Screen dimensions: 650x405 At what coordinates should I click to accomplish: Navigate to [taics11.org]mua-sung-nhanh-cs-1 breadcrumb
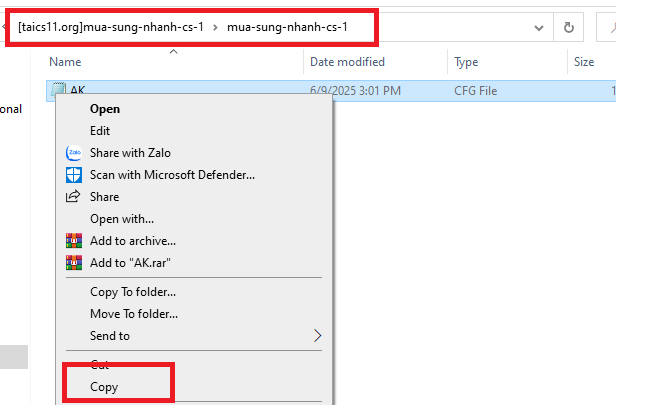(x=110, y=27)
